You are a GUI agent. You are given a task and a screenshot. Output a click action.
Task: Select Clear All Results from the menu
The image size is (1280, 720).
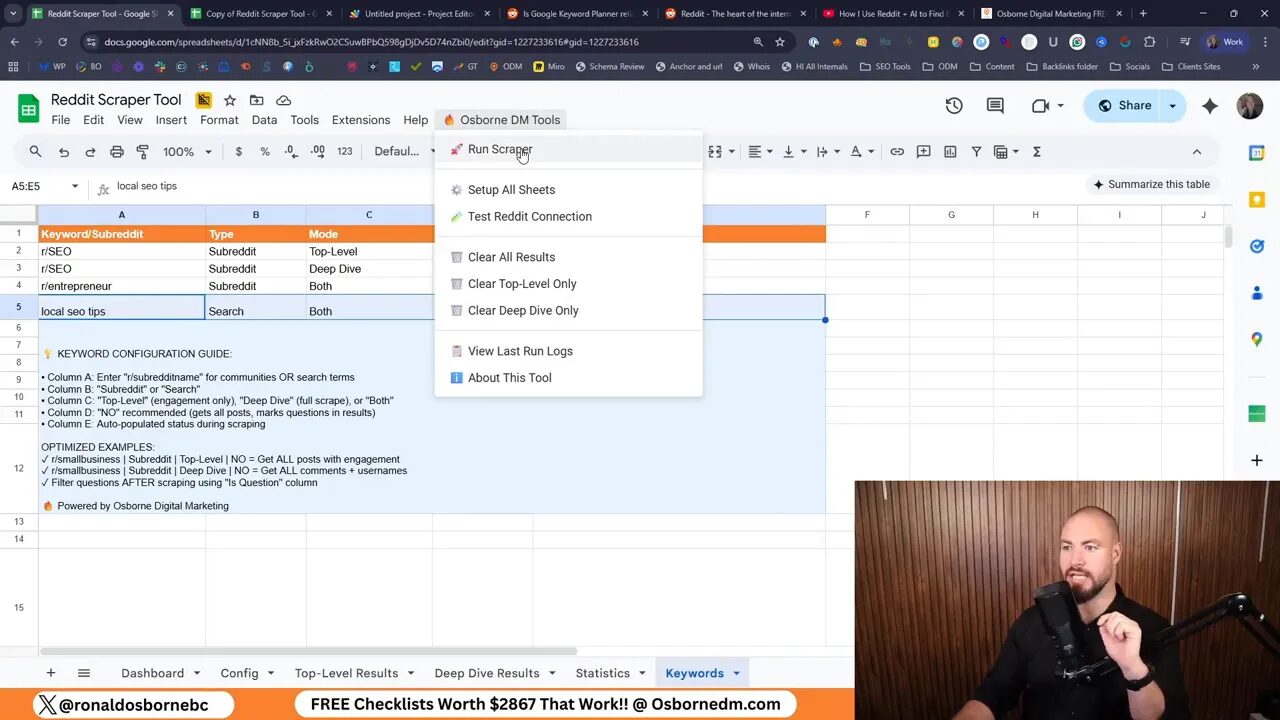point(511,257)
